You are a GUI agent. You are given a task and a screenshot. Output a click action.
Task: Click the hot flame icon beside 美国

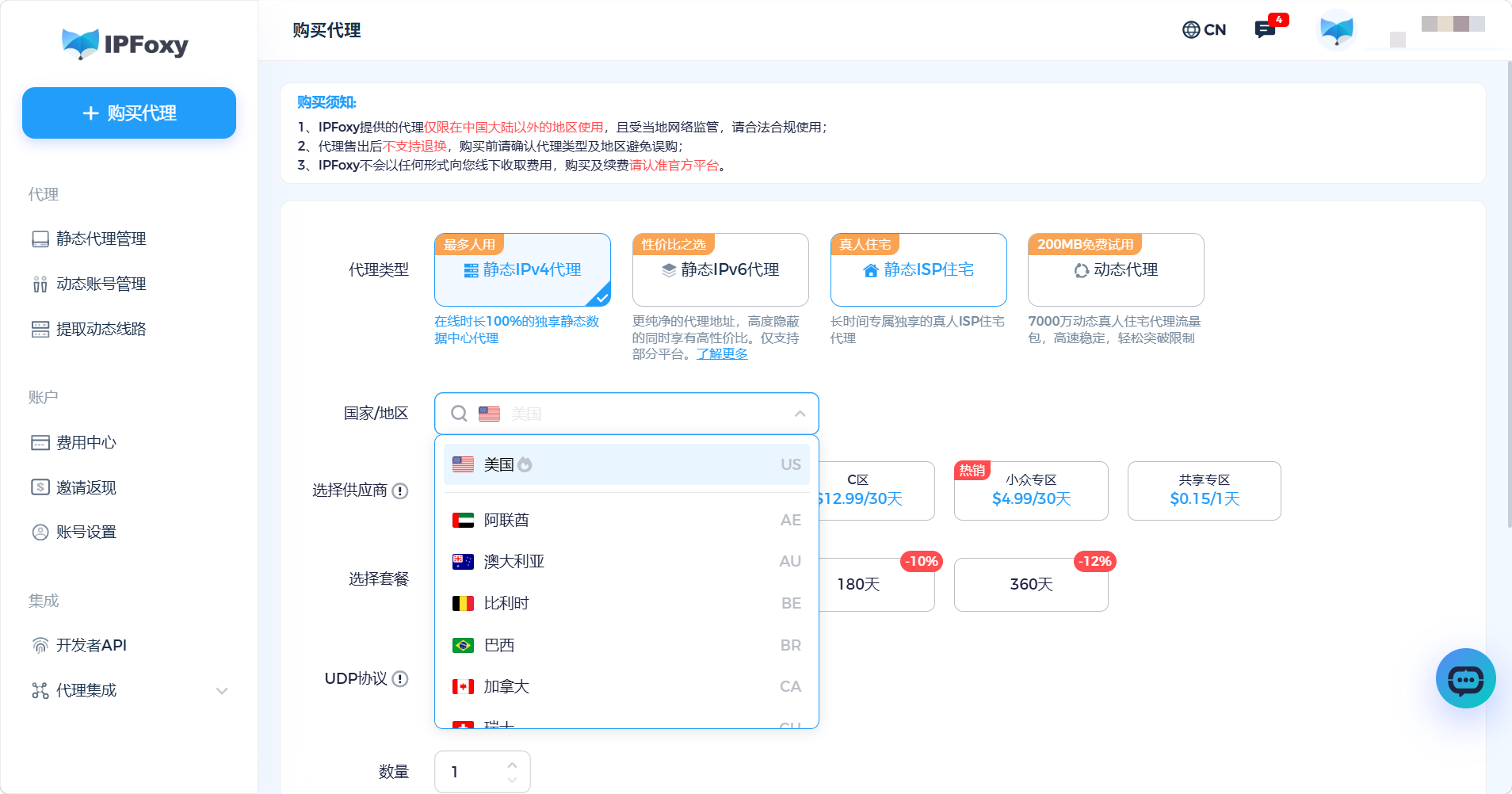coord(525,465)
